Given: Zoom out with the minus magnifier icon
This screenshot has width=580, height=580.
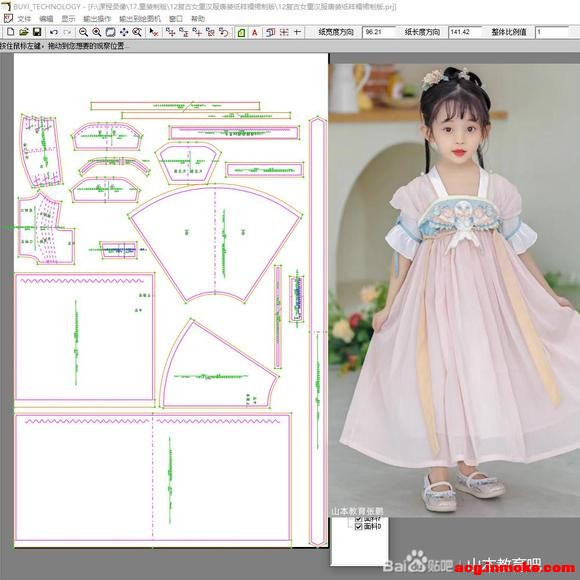Looking at the screenshot, I should tap(83, 32).
